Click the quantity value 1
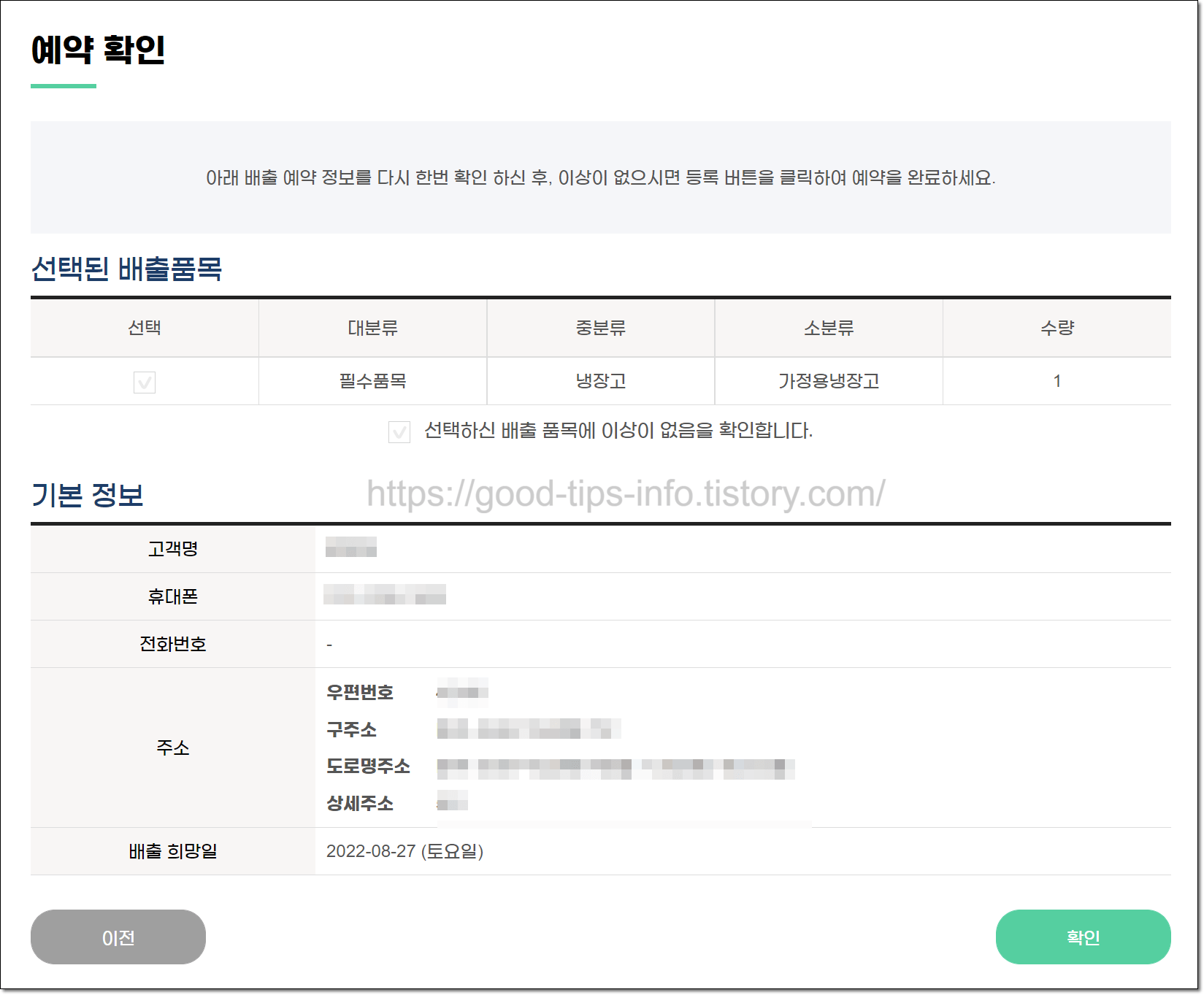 point(1057,381)
